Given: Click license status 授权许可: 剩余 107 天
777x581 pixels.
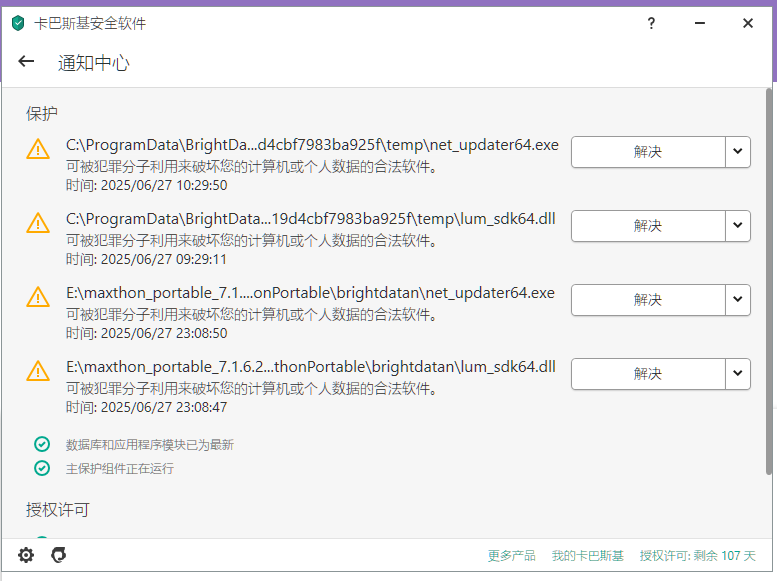Looking at the screenshot, I should (x=698, y=556).
